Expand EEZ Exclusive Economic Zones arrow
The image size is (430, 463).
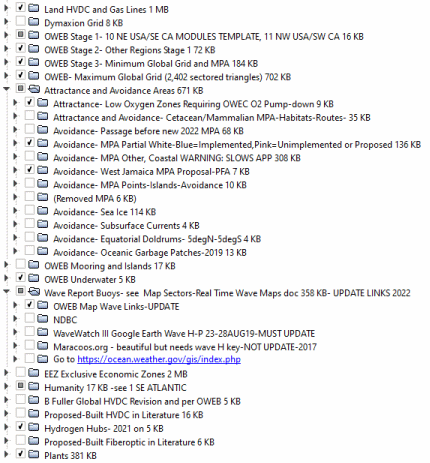[6, 373]
